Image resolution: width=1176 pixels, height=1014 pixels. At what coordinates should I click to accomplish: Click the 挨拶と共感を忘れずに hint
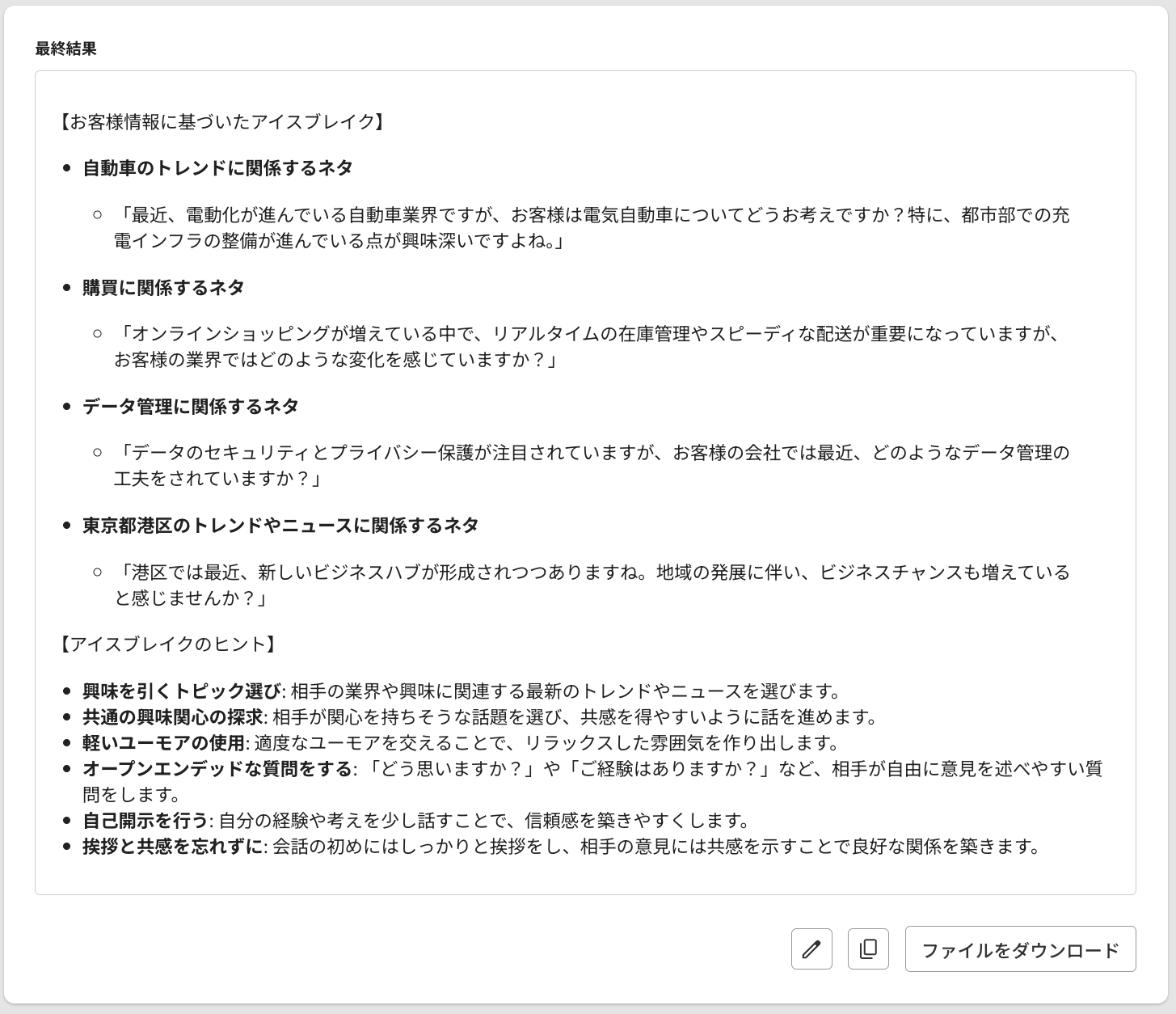pos(173,847)
